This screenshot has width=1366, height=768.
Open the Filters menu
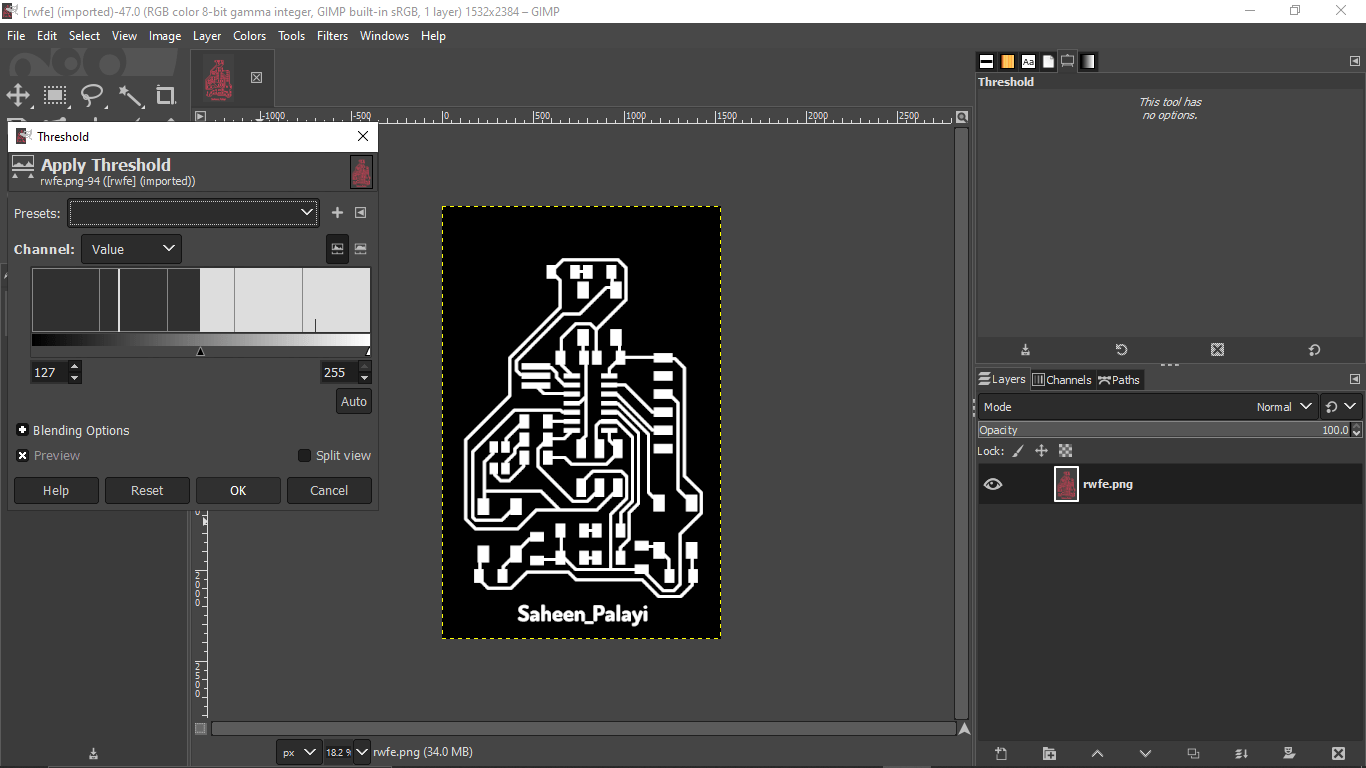coord(333,35)
